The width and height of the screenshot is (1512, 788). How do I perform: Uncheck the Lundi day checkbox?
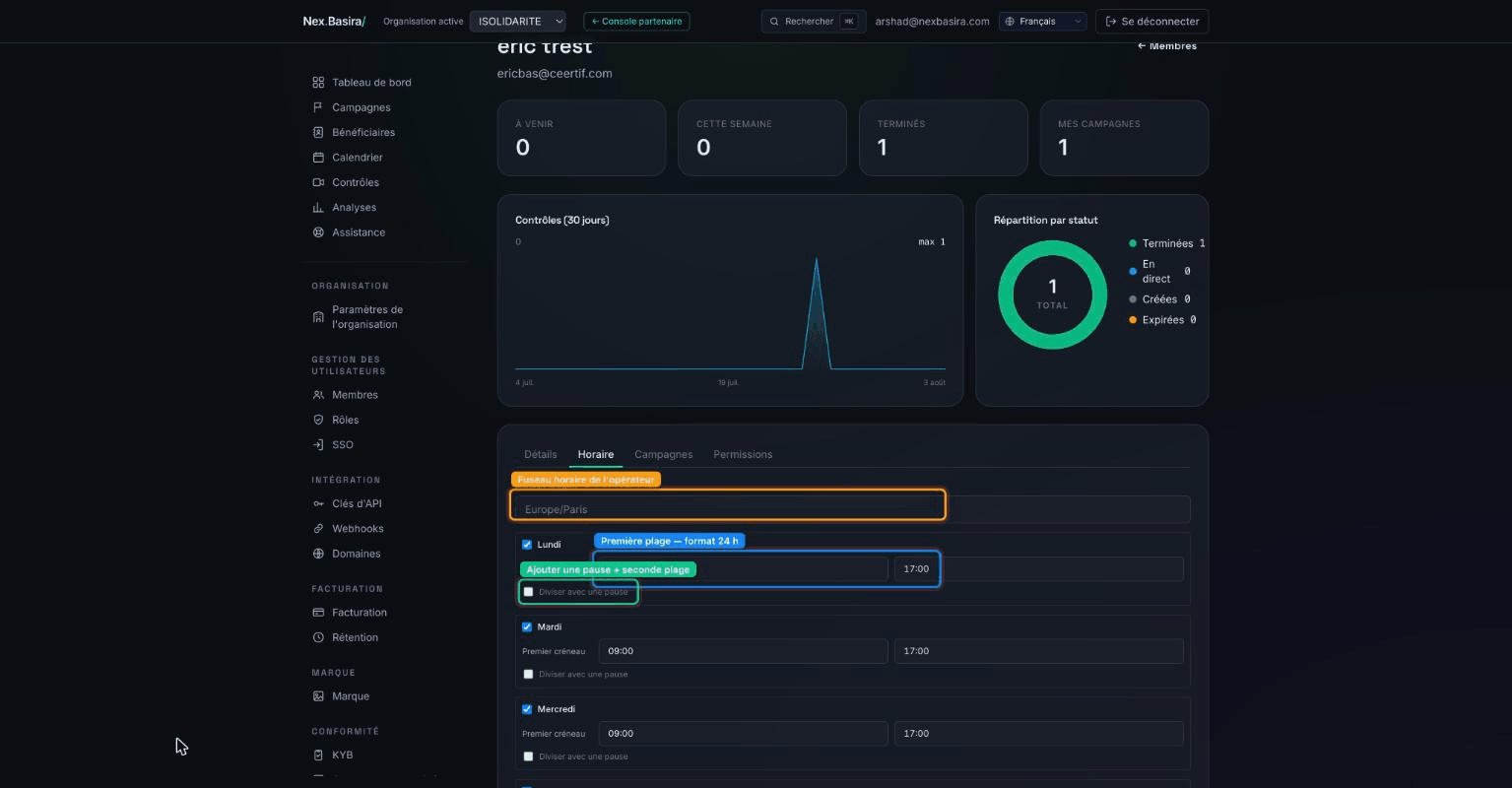pos(527,545)
